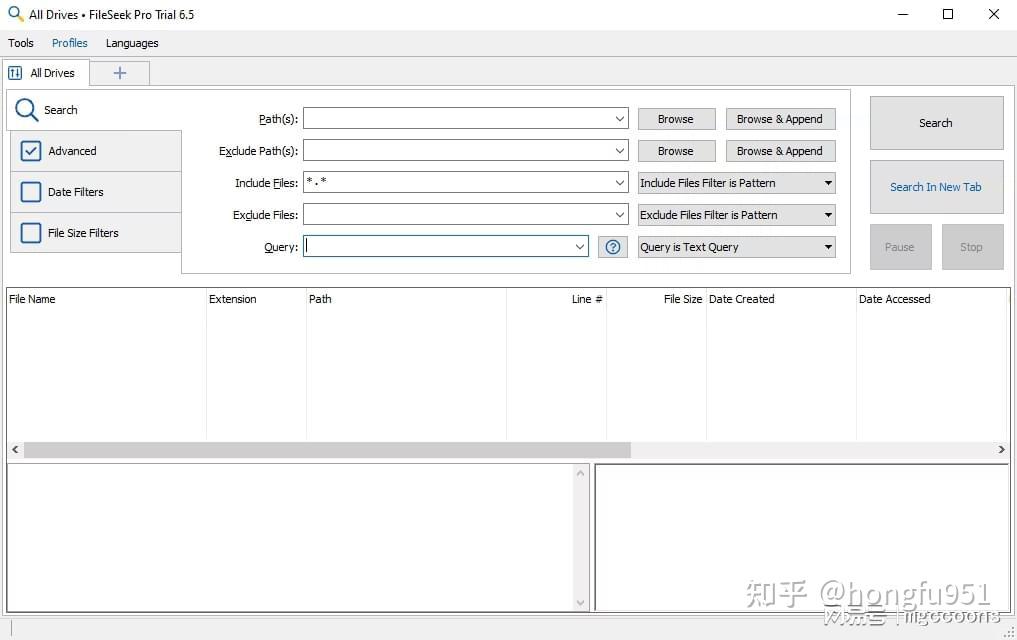The width and height of the screenshot is (1017, 640).
Task: Sort by File Name column header
Action: click(106, 299)
